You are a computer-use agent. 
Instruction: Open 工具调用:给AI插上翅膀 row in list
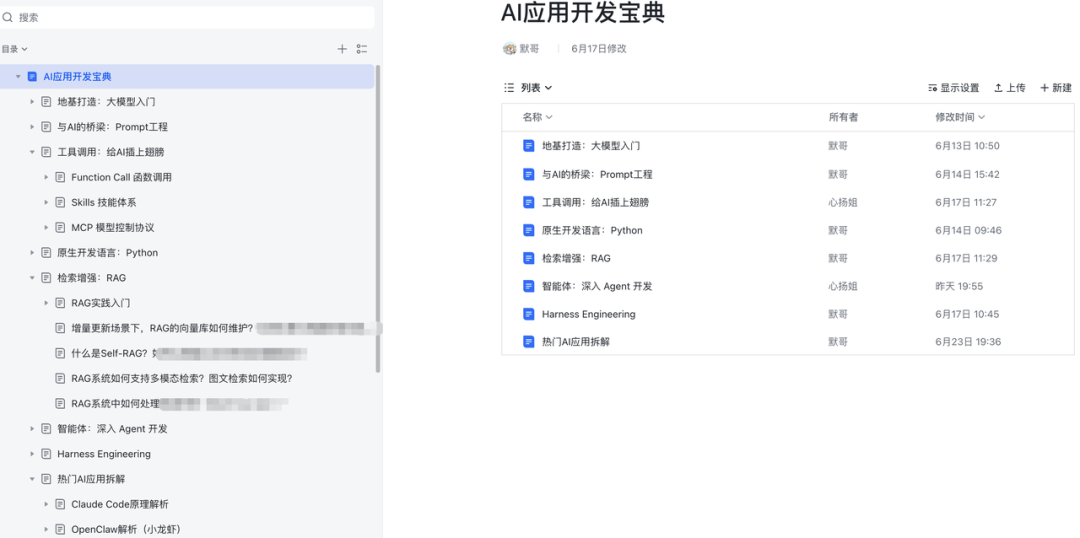tap(788, 203)
